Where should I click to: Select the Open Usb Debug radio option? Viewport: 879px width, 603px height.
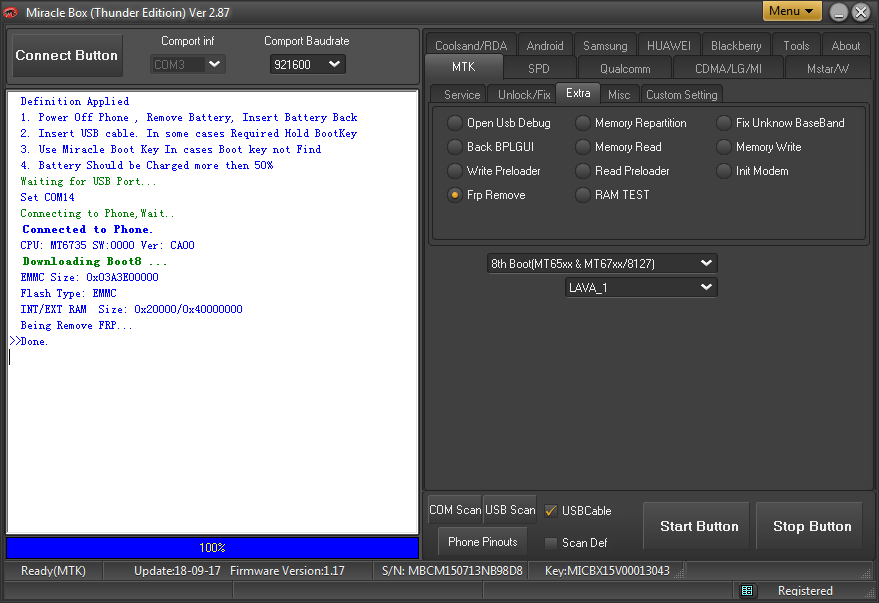pyautogui.click(x=455, y=123)
